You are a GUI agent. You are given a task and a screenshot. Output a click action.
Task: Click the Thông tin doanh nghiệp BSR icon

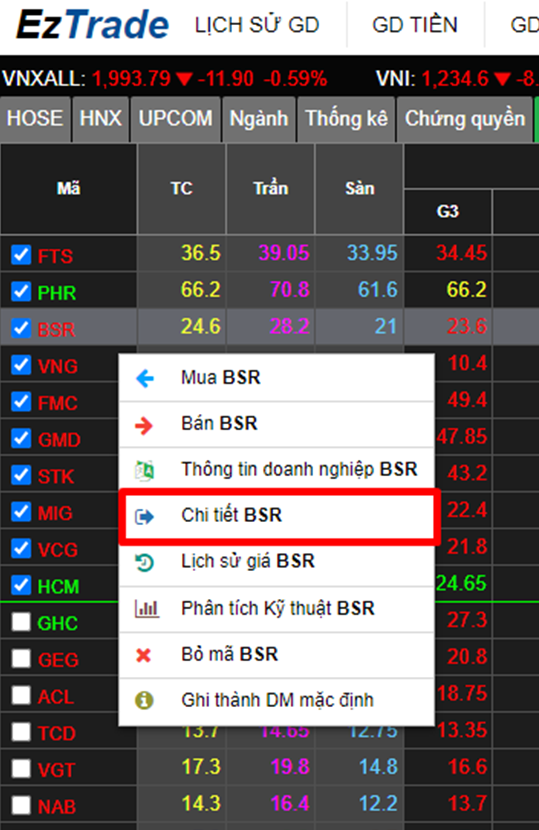tap(144, 471)
